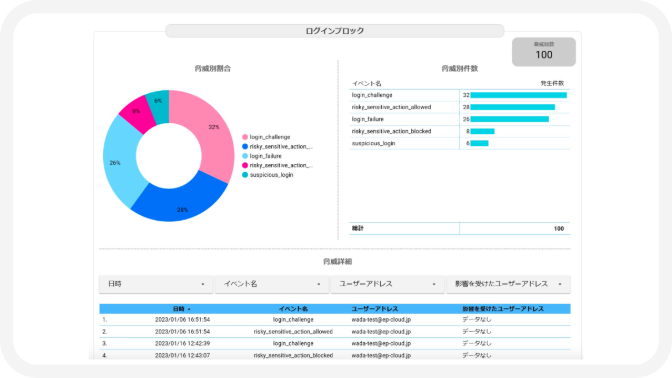Click the 影響を受けたユーザーアドレス table column header
This screenshot has height=378, width=672.
click(503, 309)
